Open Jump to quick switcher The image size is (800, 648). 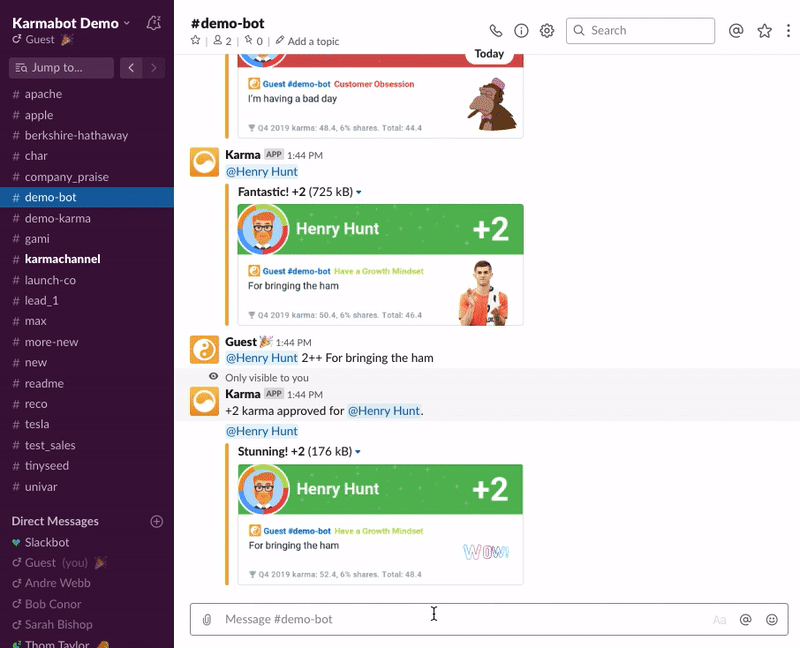coord(61,68)
